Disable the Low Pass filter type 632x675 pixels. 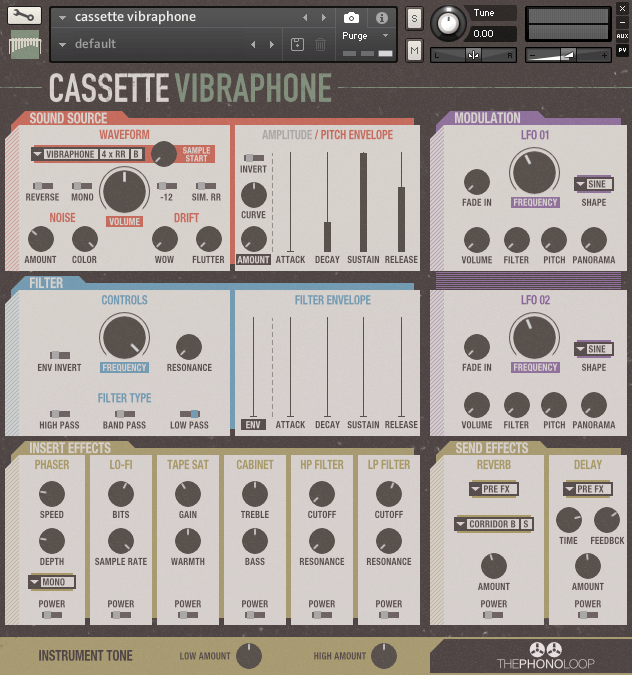coord(189,414)
